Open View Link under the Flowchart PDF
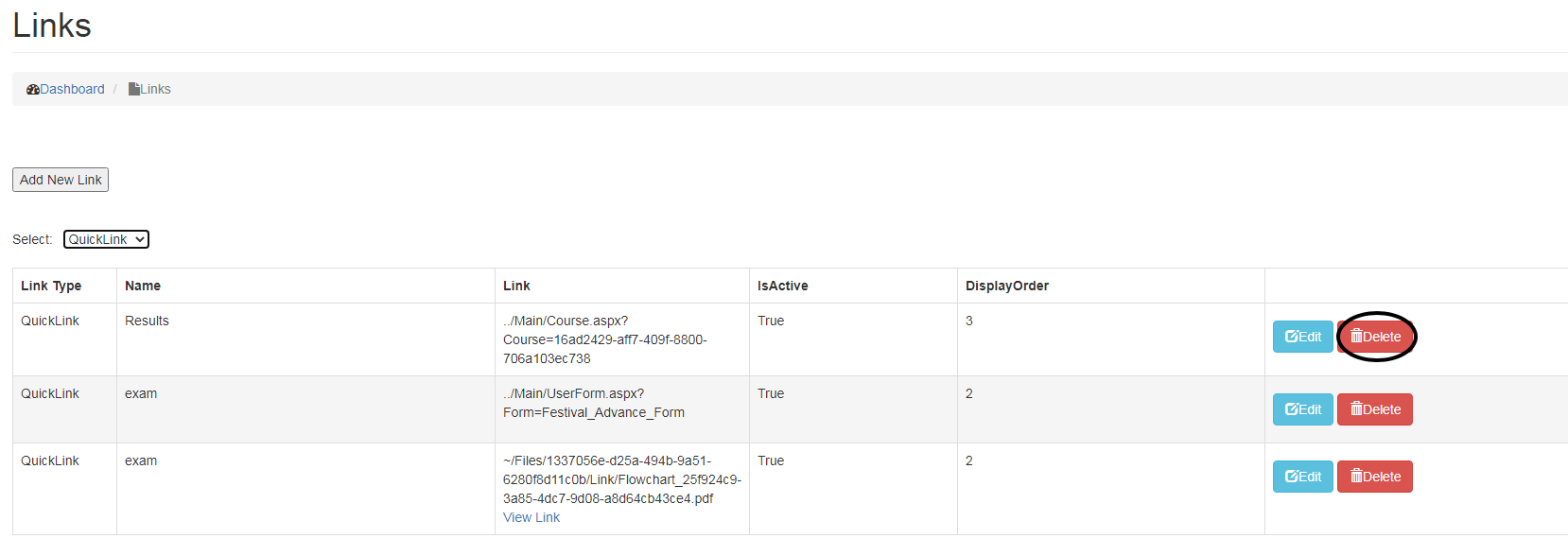Image resolution: width=1568 pixels, height=556 pixels. pos(531,517)
